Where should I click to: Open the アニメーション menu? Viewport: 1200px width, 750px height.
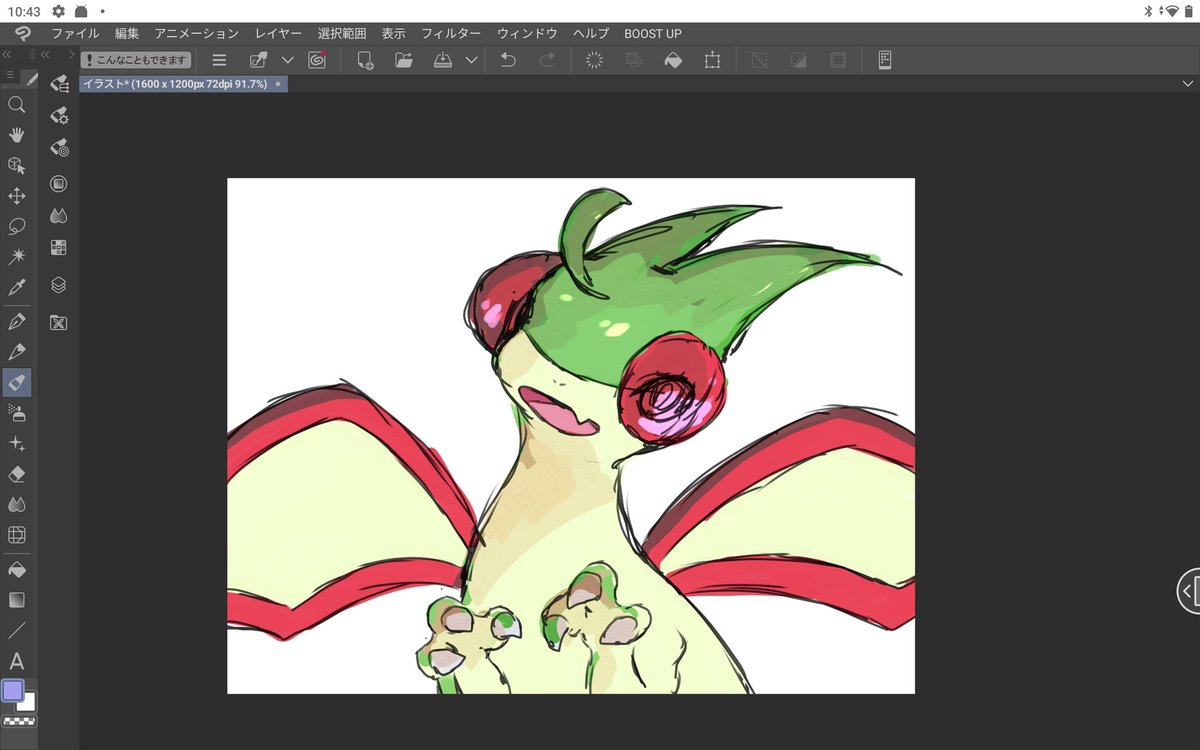pos(197,33)
